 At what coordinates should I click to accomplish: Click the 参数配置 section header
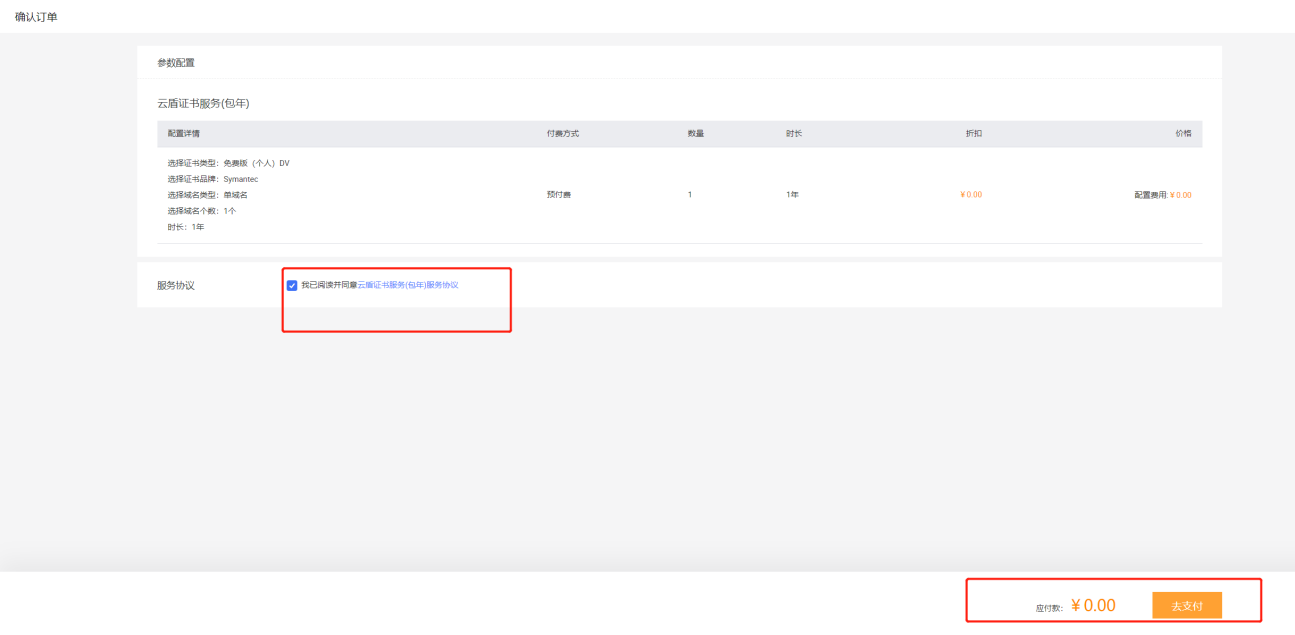(x=176, y=62)
